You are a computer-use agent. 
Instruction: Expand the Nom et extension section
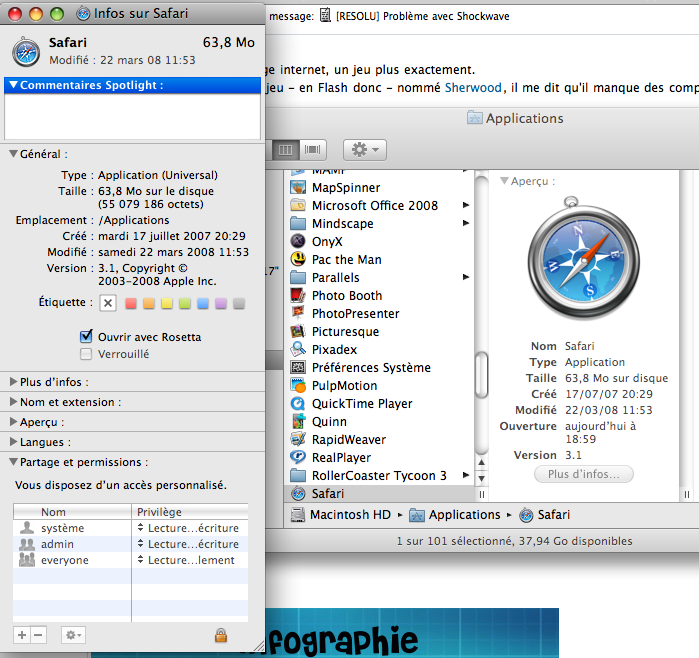pos(13,402)
